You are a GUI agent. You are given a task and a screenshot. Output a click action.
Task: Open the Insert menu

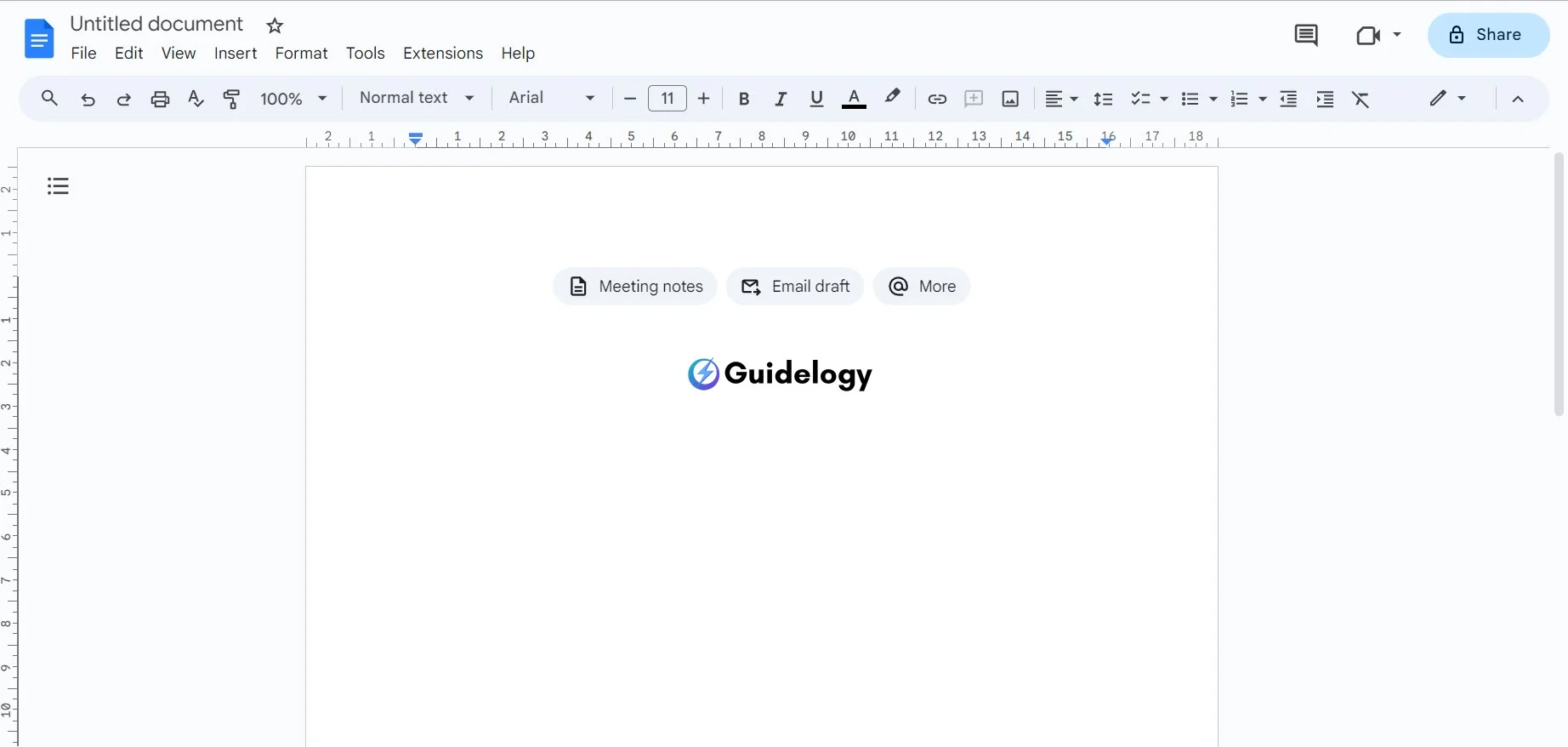coord(236,53)
